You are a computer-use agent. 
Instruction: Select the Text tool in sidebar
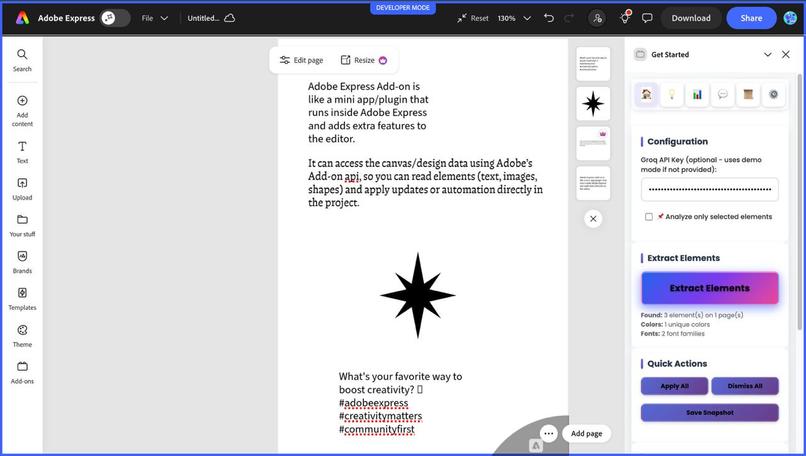[22, 153]
